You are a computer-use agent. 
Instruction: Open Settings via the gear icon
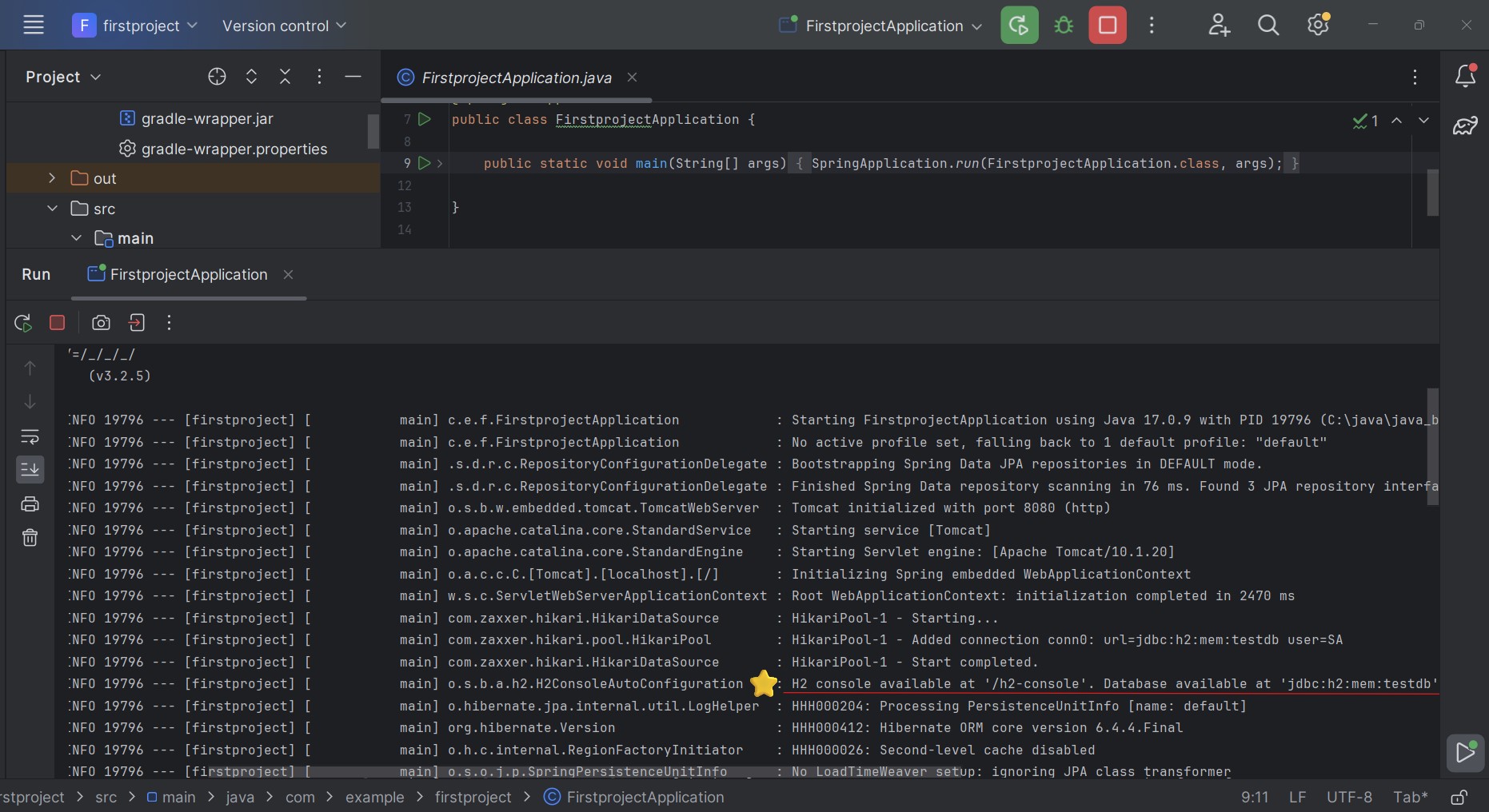tap(1319, 25)
